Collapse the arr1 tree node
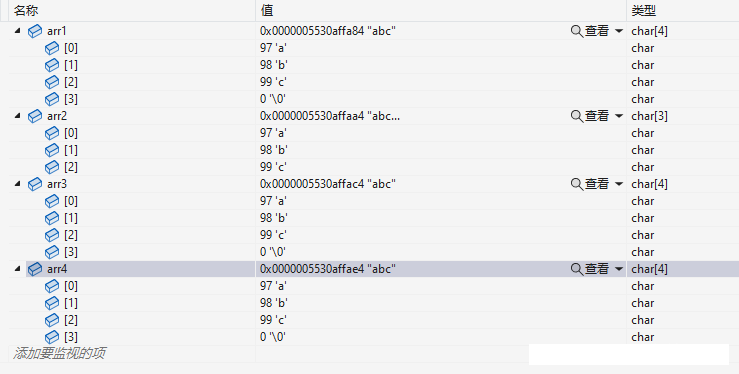 (x=17, y=31)
